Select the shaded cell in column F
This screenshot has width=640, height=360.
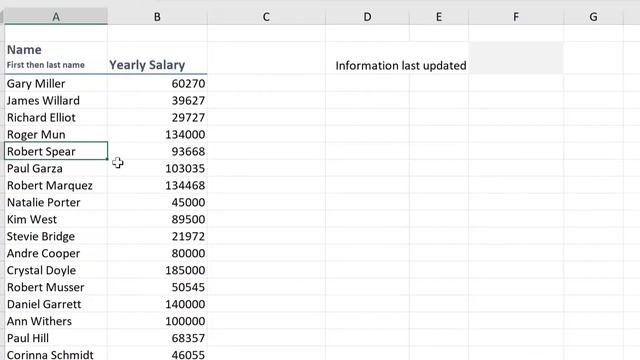pyautogui.click(x=516, y=58)
